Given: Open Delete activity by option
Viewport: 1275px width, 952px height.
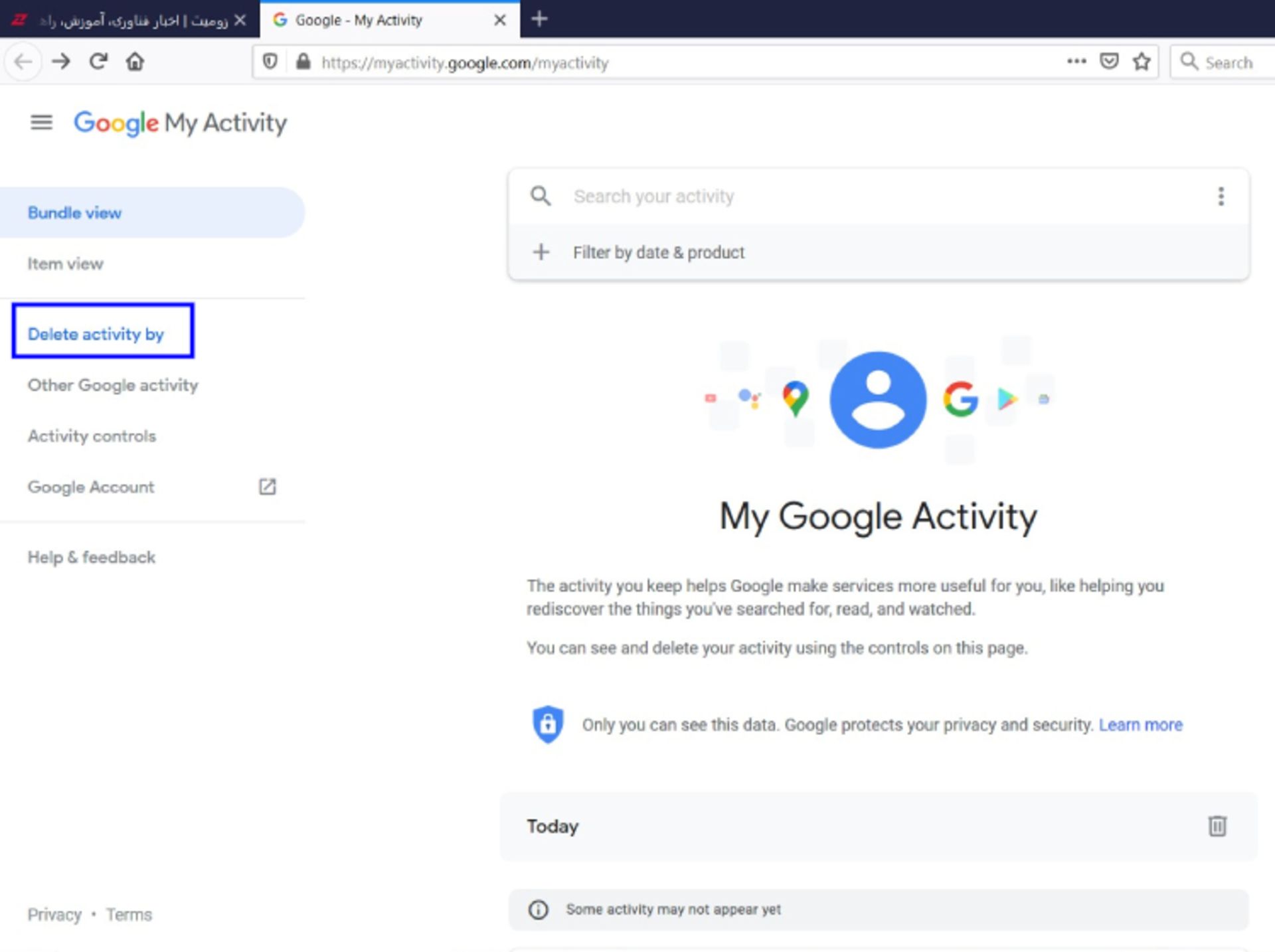Looking at the screenshot, I should 96,333.
